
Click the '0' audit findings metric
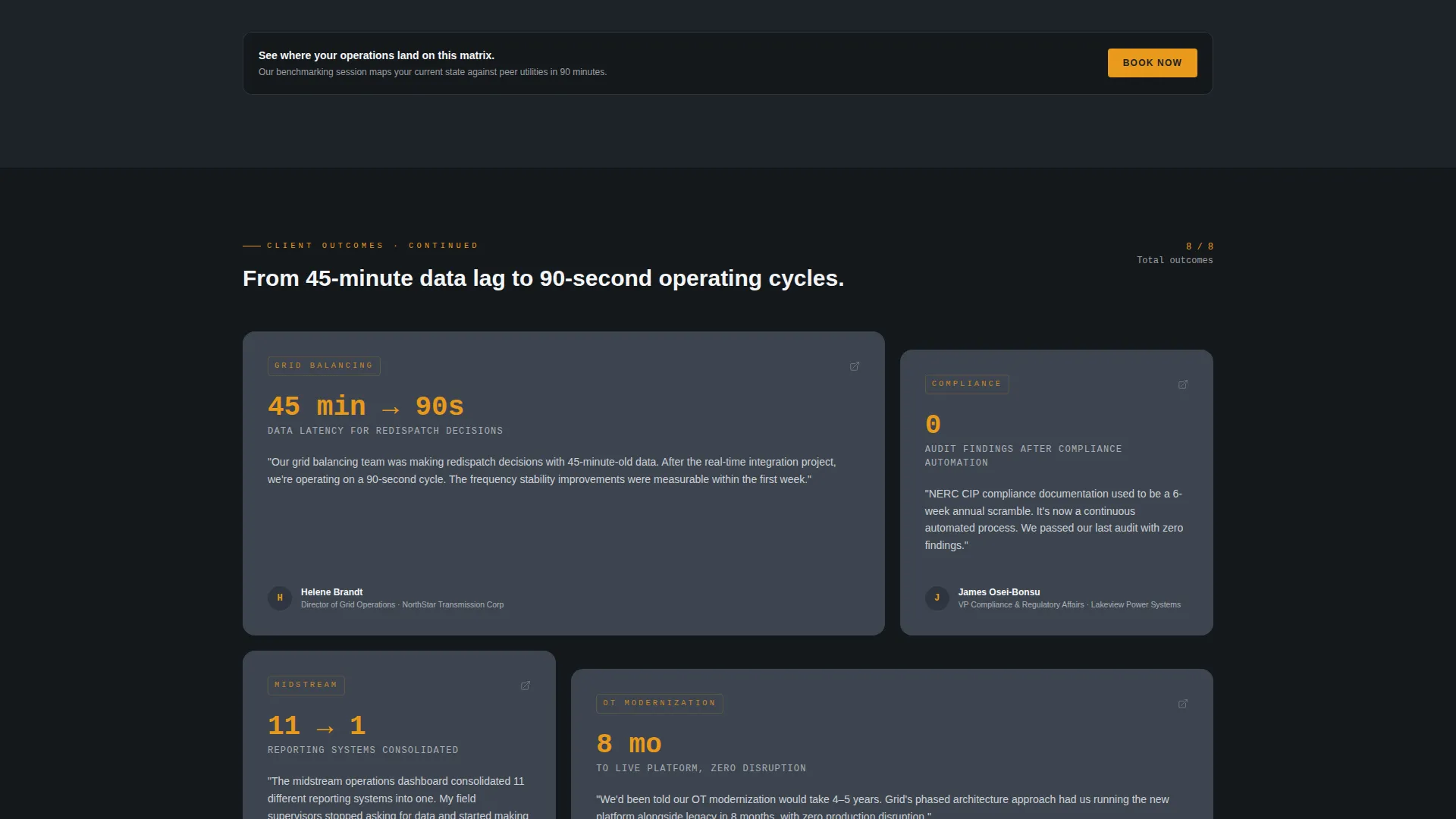[933, 425]
